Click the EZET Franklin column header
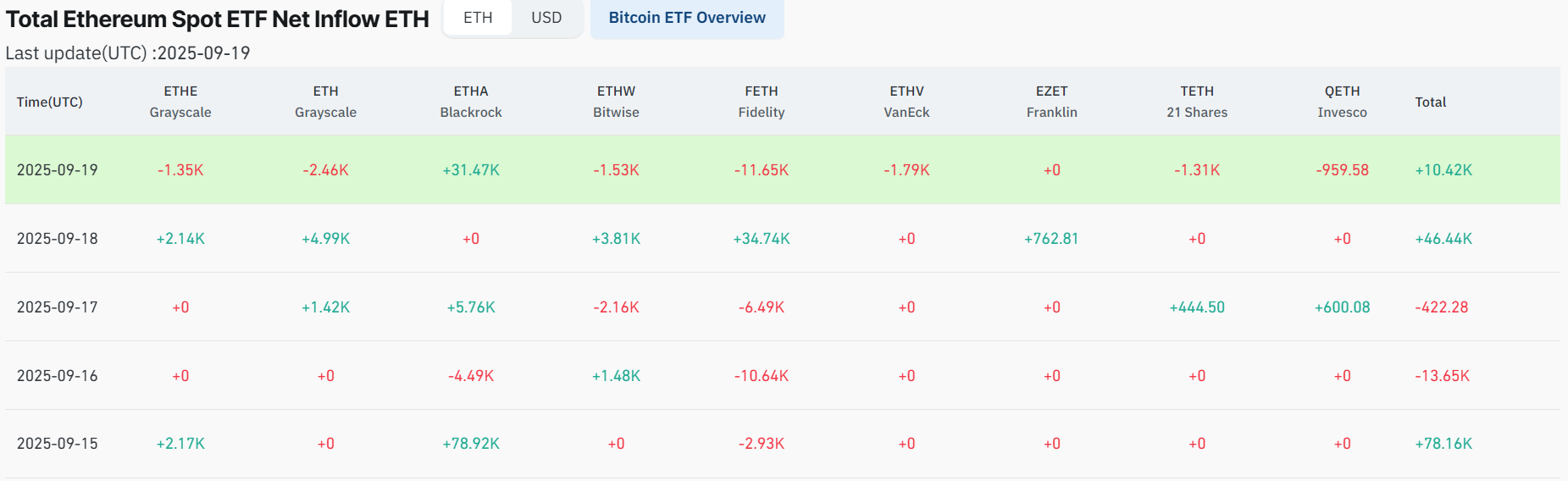Image resolution: width=1568 pixels, height=481 pixels. pyautogui.click(x=1052, y=102)
